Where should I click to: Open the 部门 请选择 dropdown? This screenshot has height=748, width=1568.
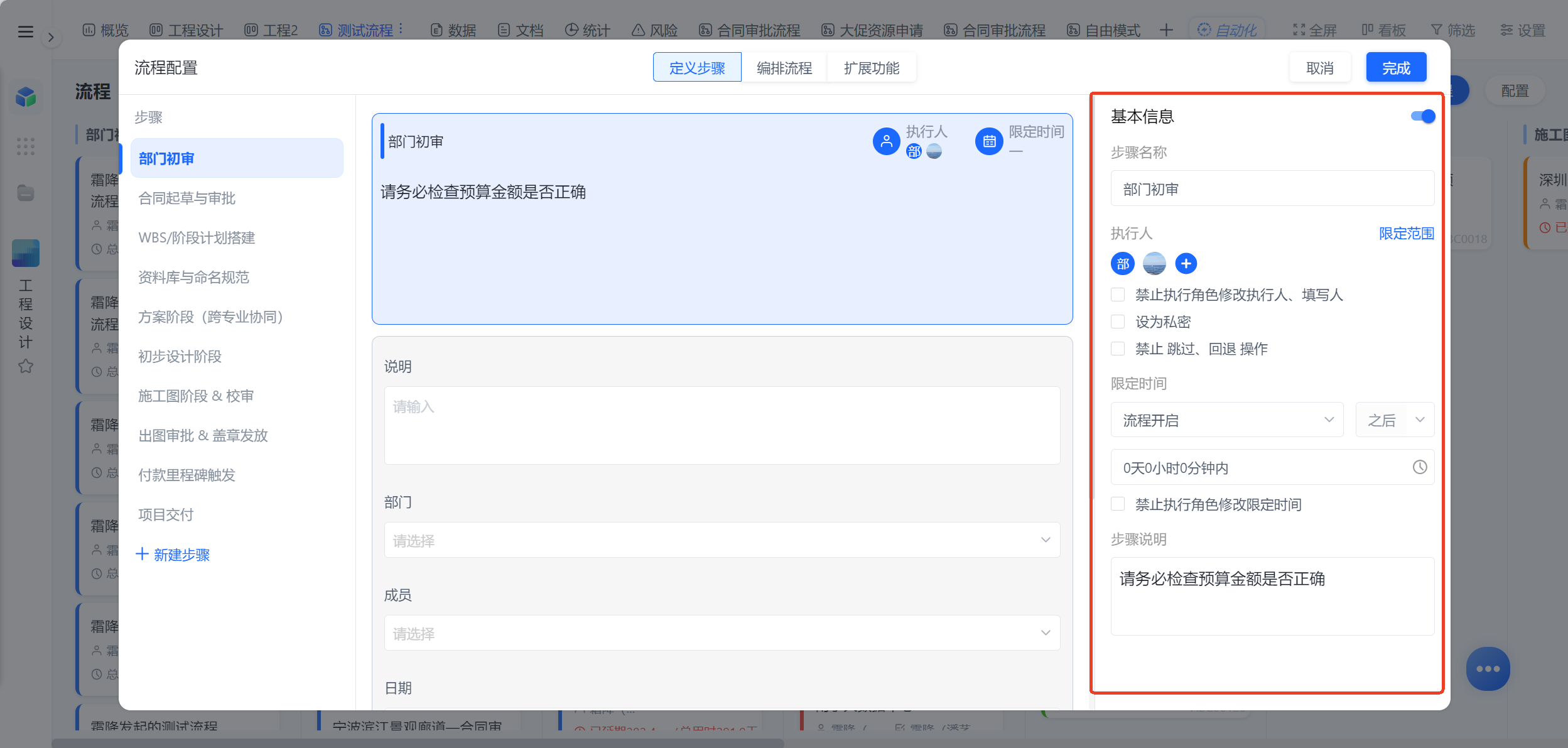click(x=722, y=540)
